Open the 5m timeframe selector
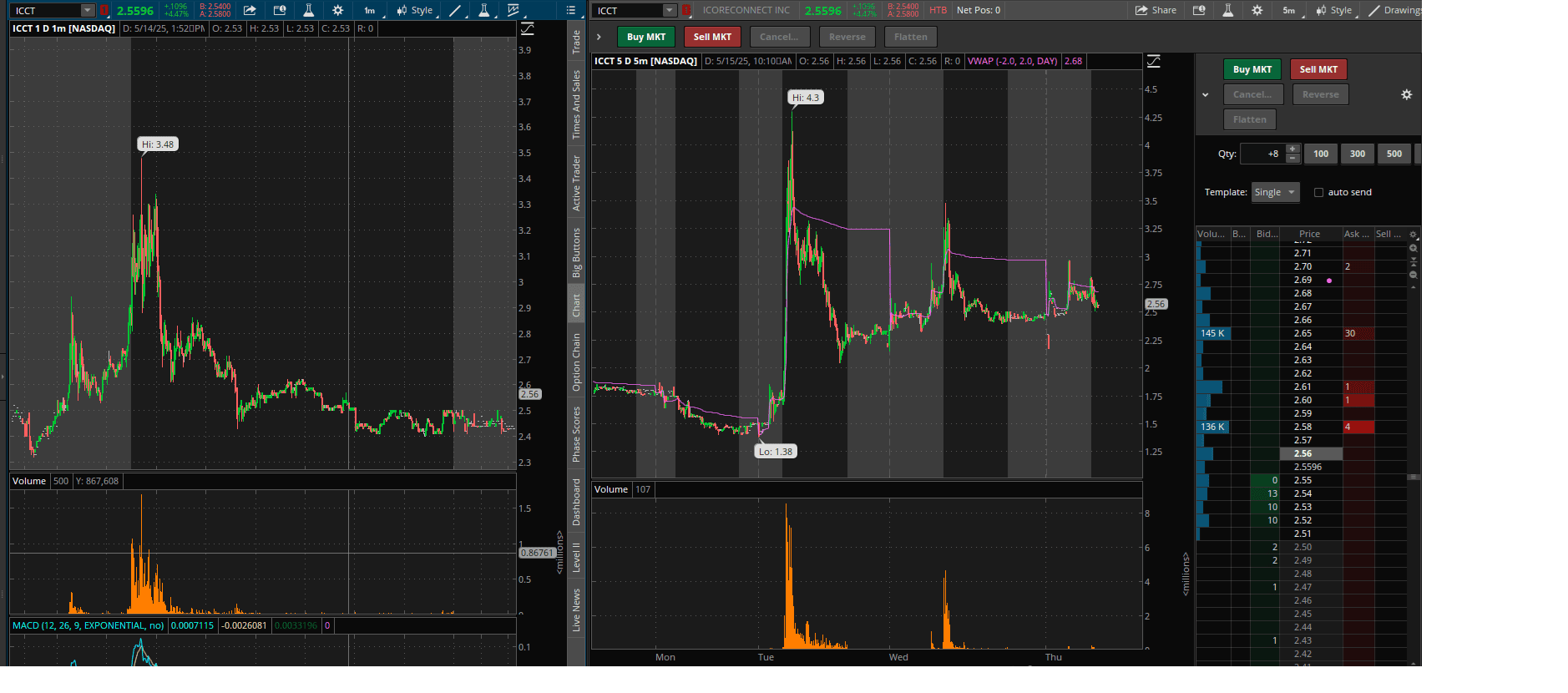The height and width of the screenshot is (693, 1568). tap(1289, 10)
